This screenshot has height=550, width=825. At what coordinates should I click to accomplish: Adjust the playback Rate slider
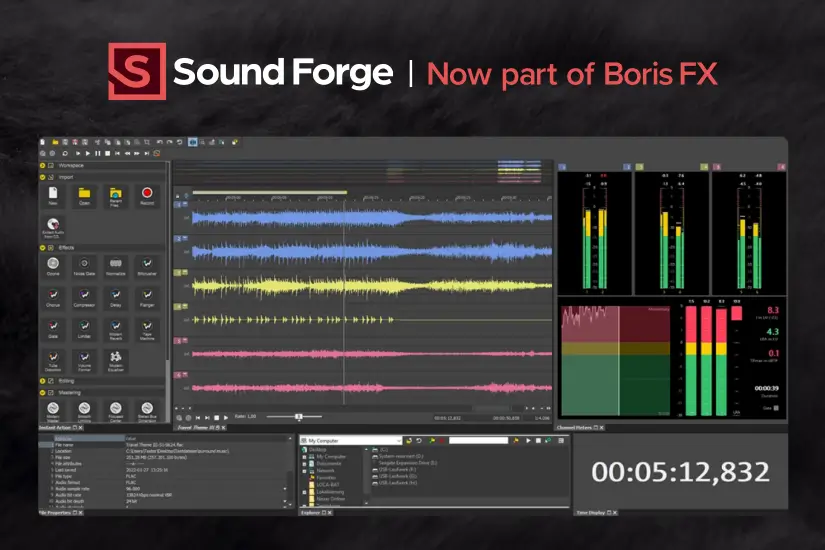pos(298,417)
